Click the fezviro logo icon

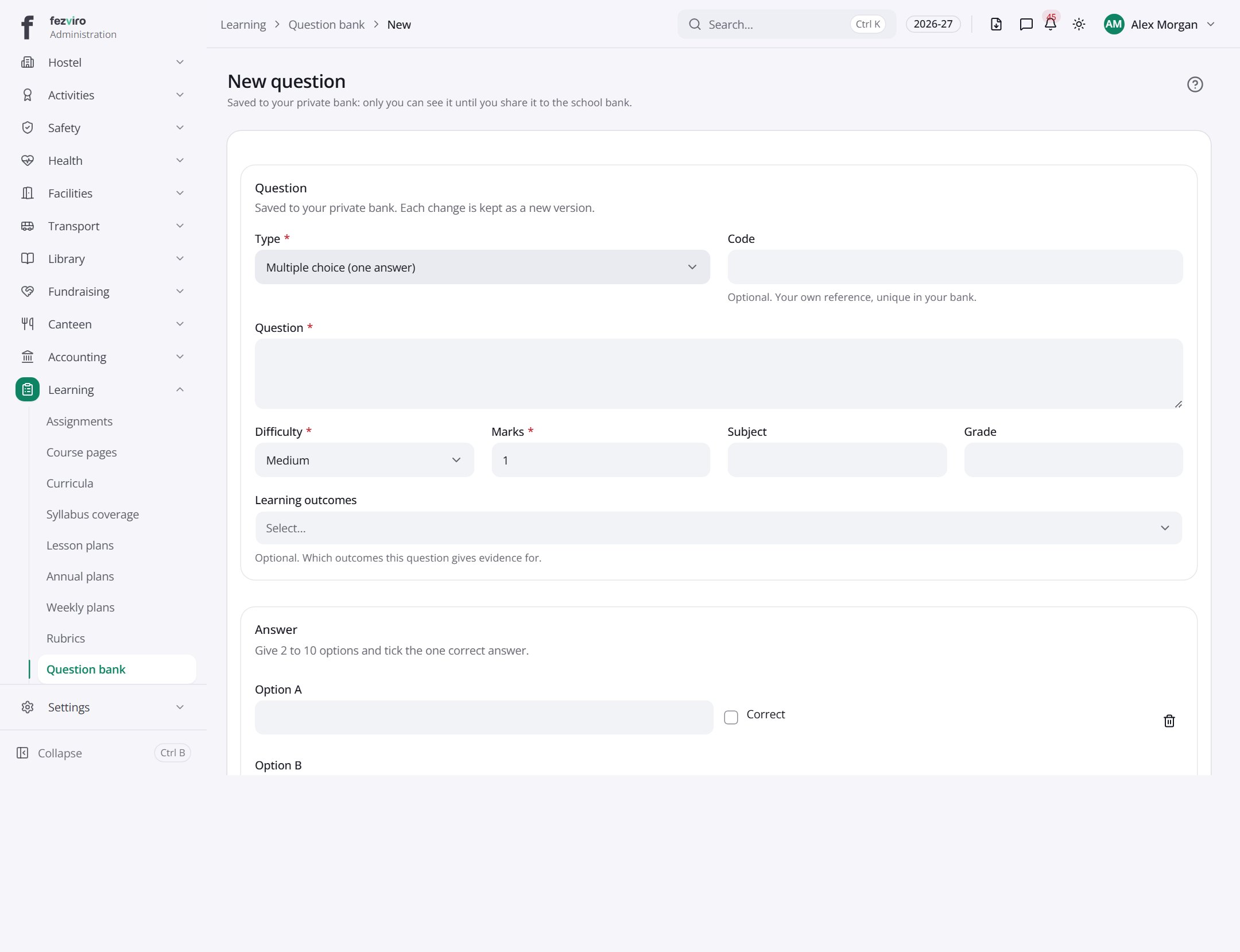(27, 27)
